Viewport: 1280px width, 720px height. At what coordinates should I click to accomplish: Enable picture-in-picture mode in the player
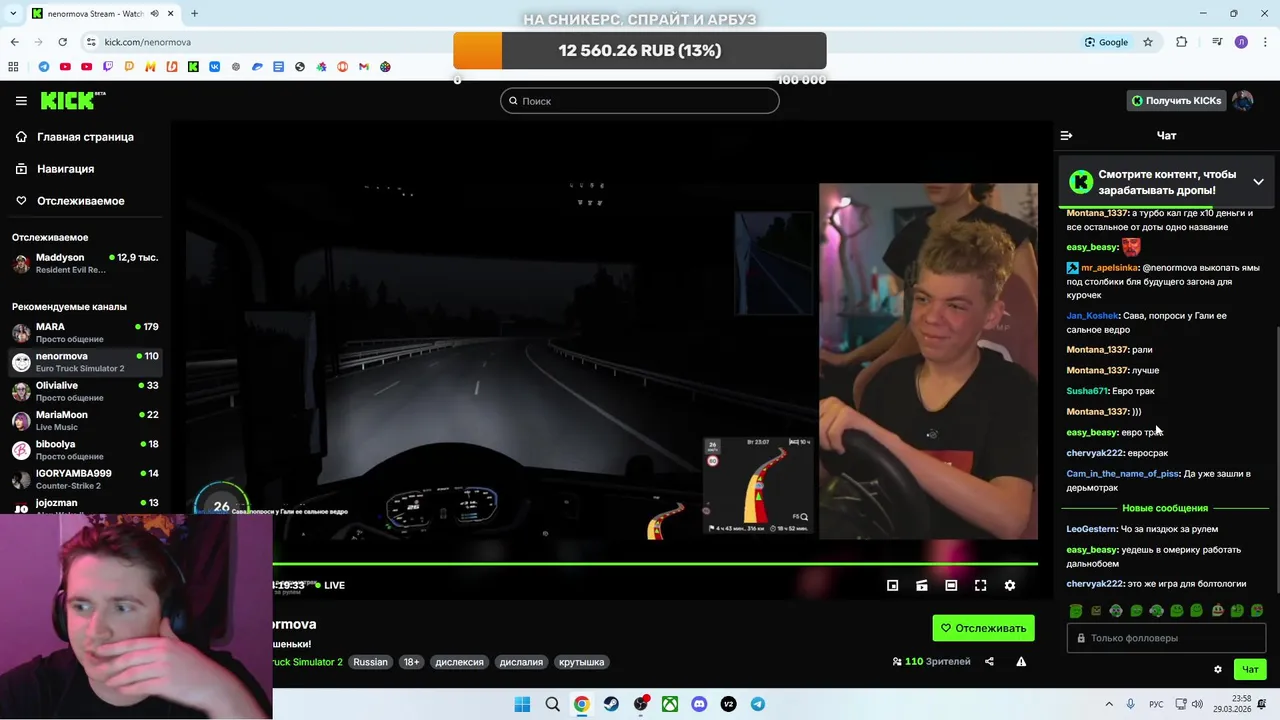[x=893, y=586]
